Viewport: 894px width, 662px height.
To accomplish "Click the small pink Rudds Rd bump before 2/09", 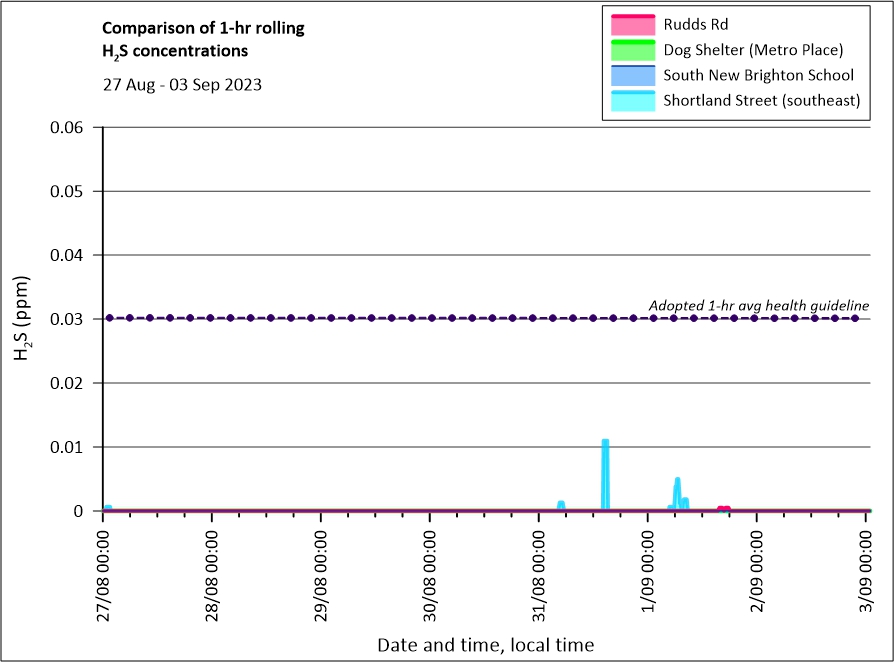I will point(723,508).
